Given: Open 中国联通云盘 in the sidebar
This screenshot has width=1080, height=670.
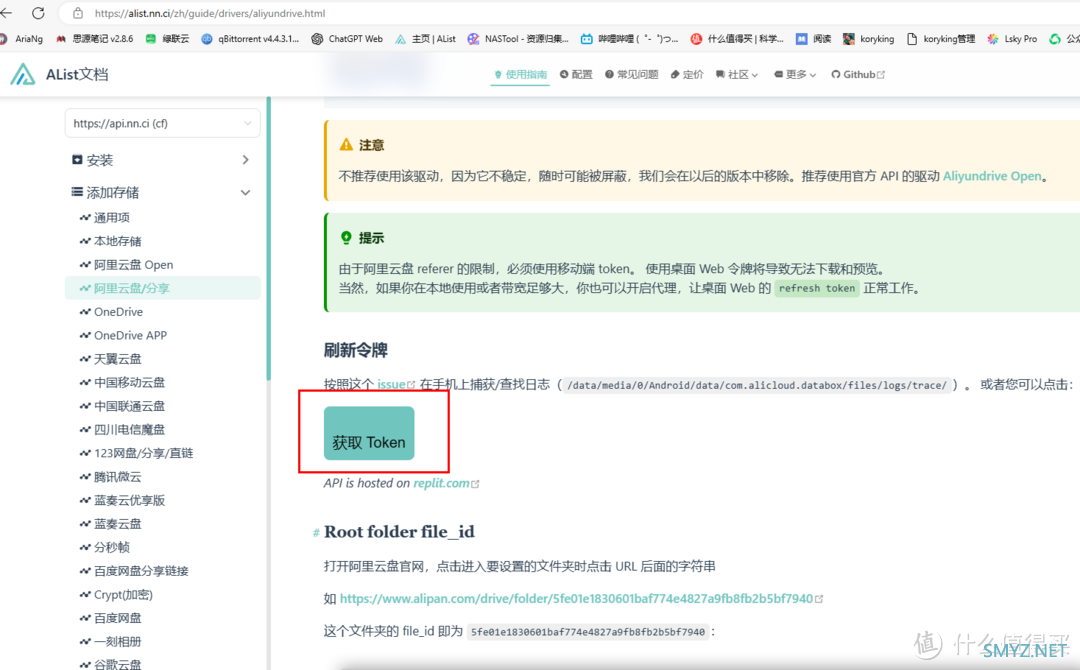Looking at the screenshot, I should [x=122, y=406].
